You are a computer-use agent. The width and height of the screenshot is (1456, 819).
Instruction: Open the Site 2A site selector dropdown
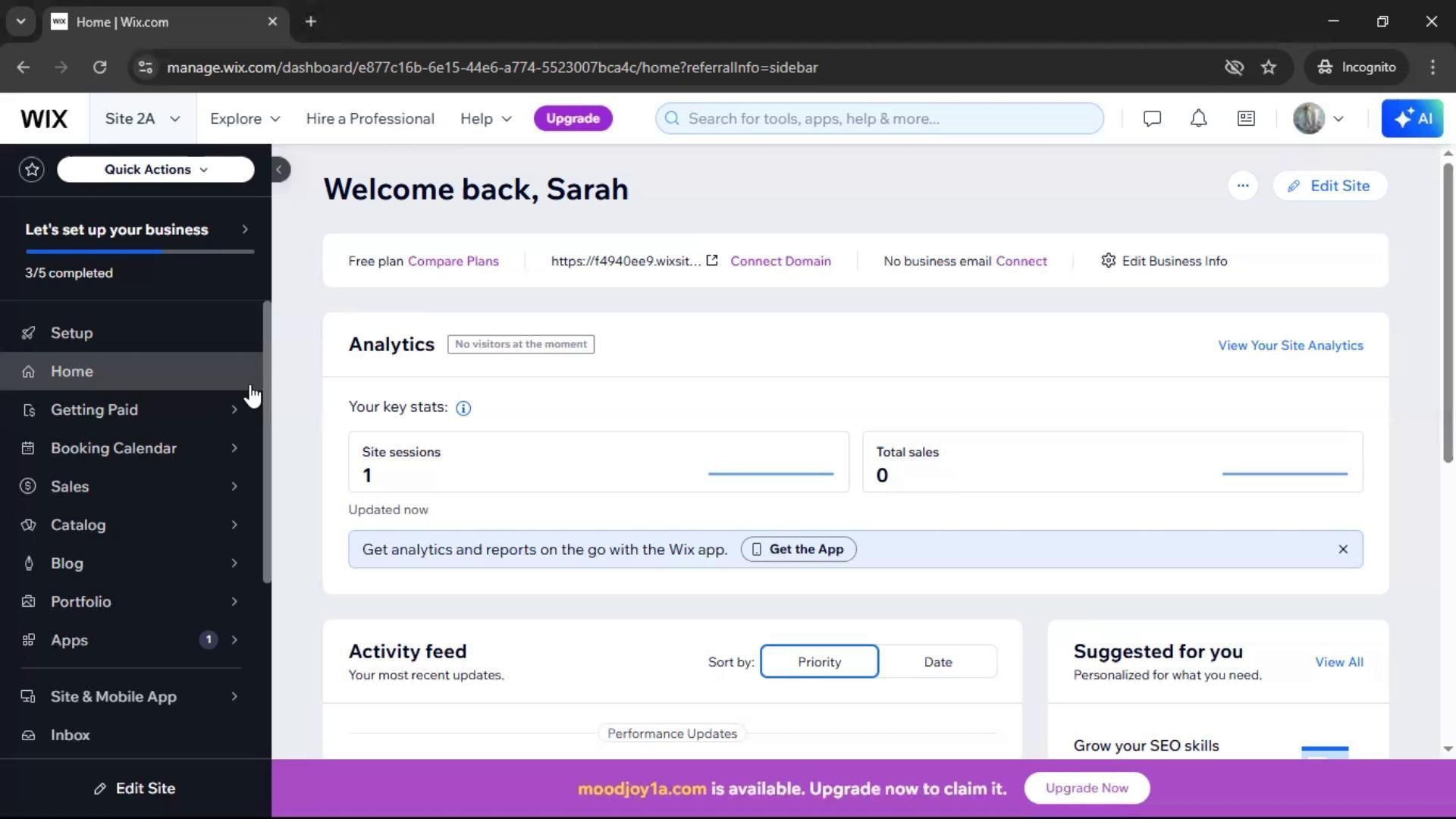click(143, 118)
